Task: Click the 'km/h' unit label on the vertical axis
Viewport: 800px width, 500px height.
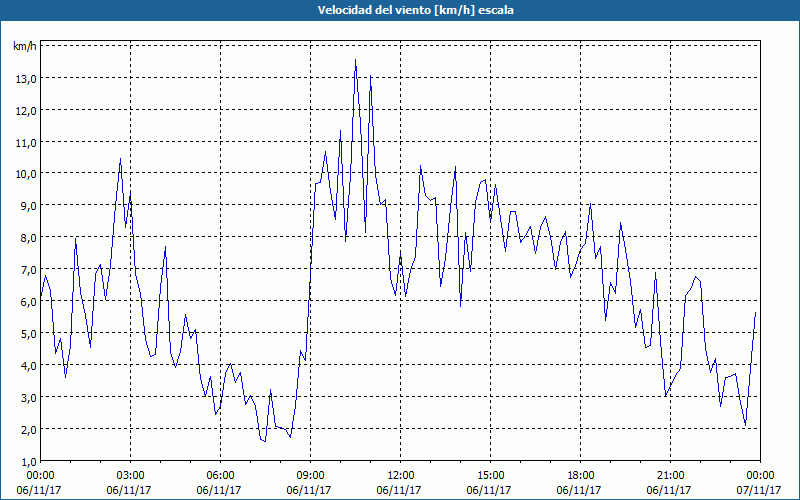Action: click(x=24, y=46)
